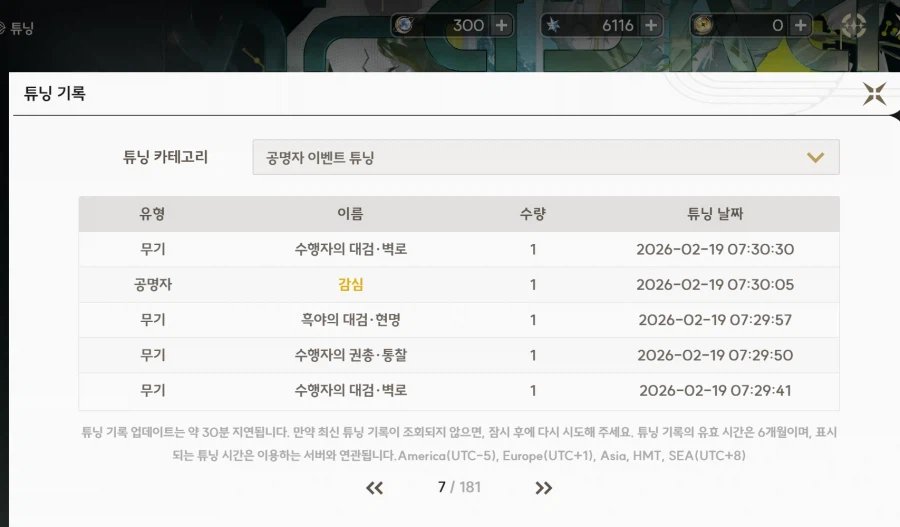Go to the next records page

click(544, 488)
